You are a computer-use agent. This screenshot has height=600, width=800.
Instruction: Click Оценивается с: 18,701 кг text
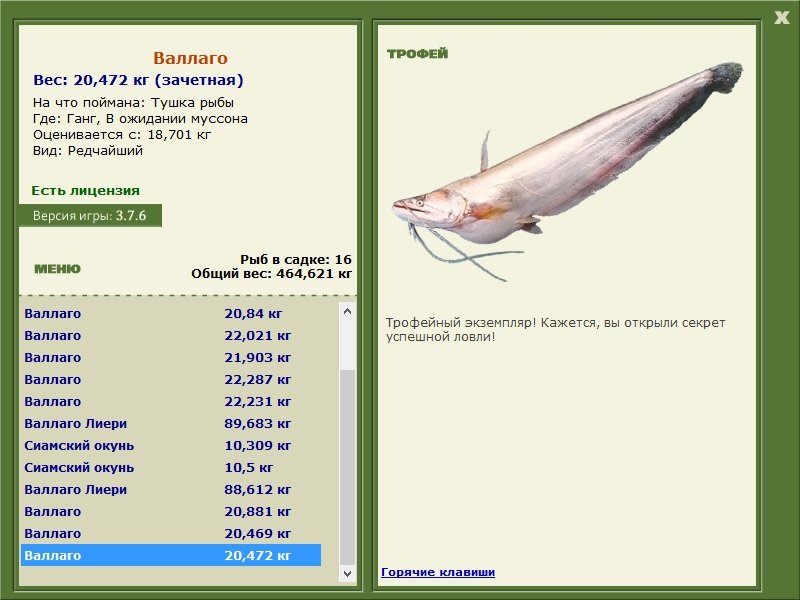pos(122,135)
